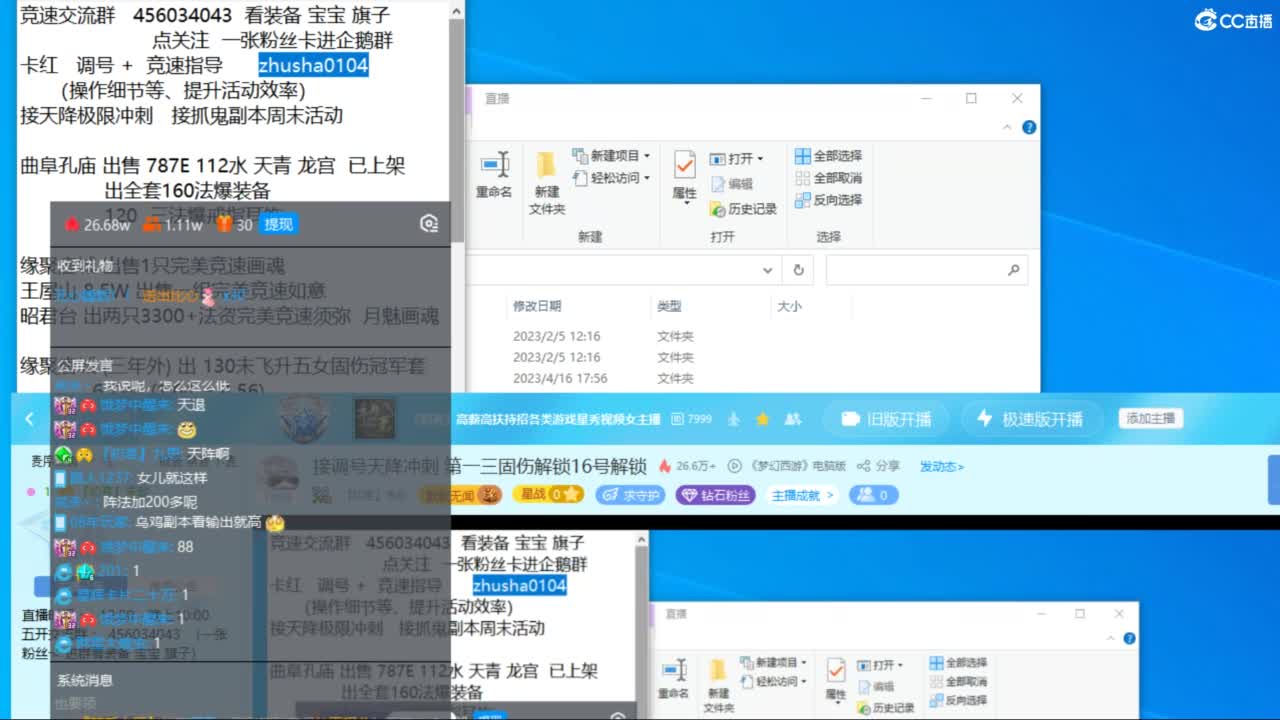This screenshot has width=1280, height=720.
Task: Click 属性 properties icon in upper Explorer window
Action: pyautogui.click(x=685, y=165)
